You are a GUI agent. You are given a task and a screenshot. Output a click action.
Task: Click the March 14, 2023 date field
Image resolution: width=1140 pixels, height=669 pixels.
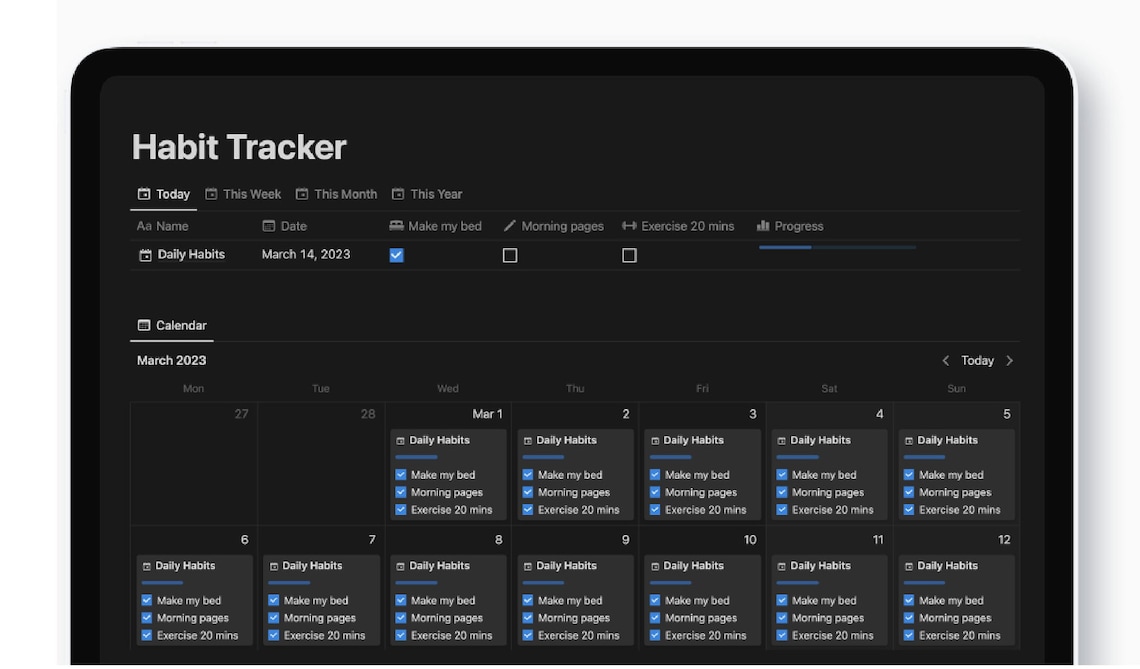coord(306,255)
